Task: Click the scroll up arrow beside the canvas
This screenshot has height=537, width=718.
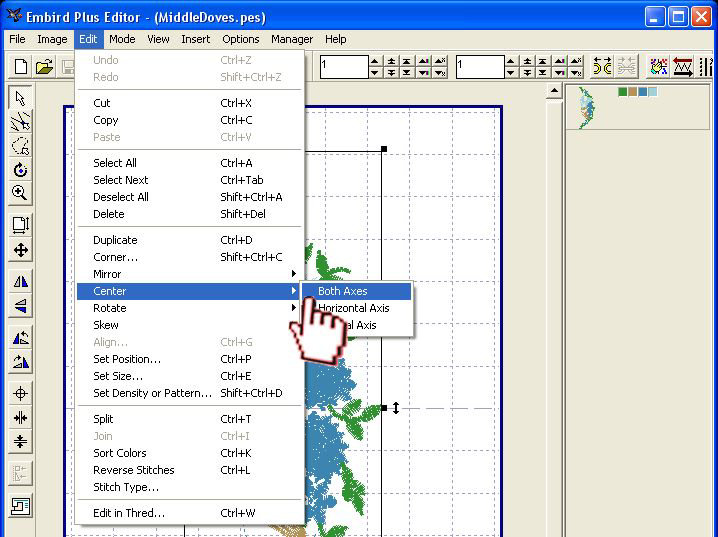Action: click(x=554, y=91)
